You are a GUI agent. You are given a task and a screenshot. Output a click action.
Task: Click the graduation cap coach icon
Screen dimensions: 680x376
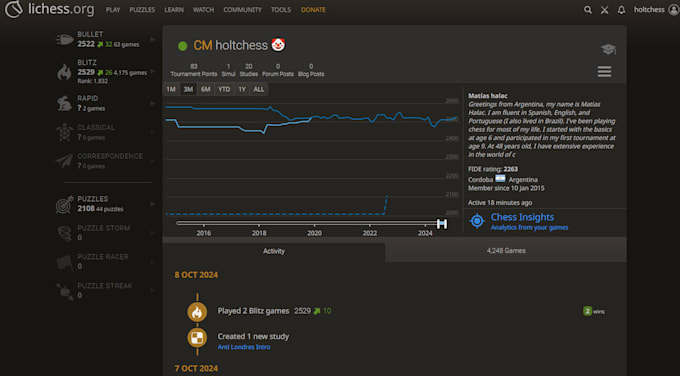coord(608,49)
